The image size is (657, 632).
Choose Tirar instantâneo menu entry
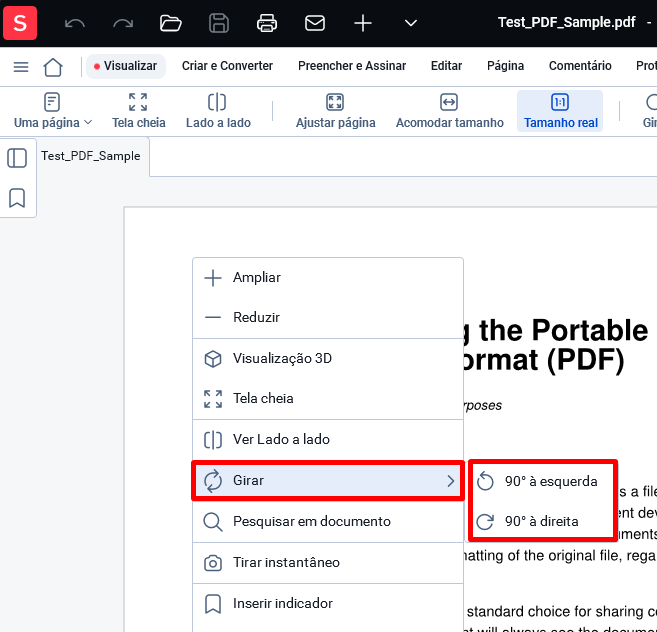328,562
